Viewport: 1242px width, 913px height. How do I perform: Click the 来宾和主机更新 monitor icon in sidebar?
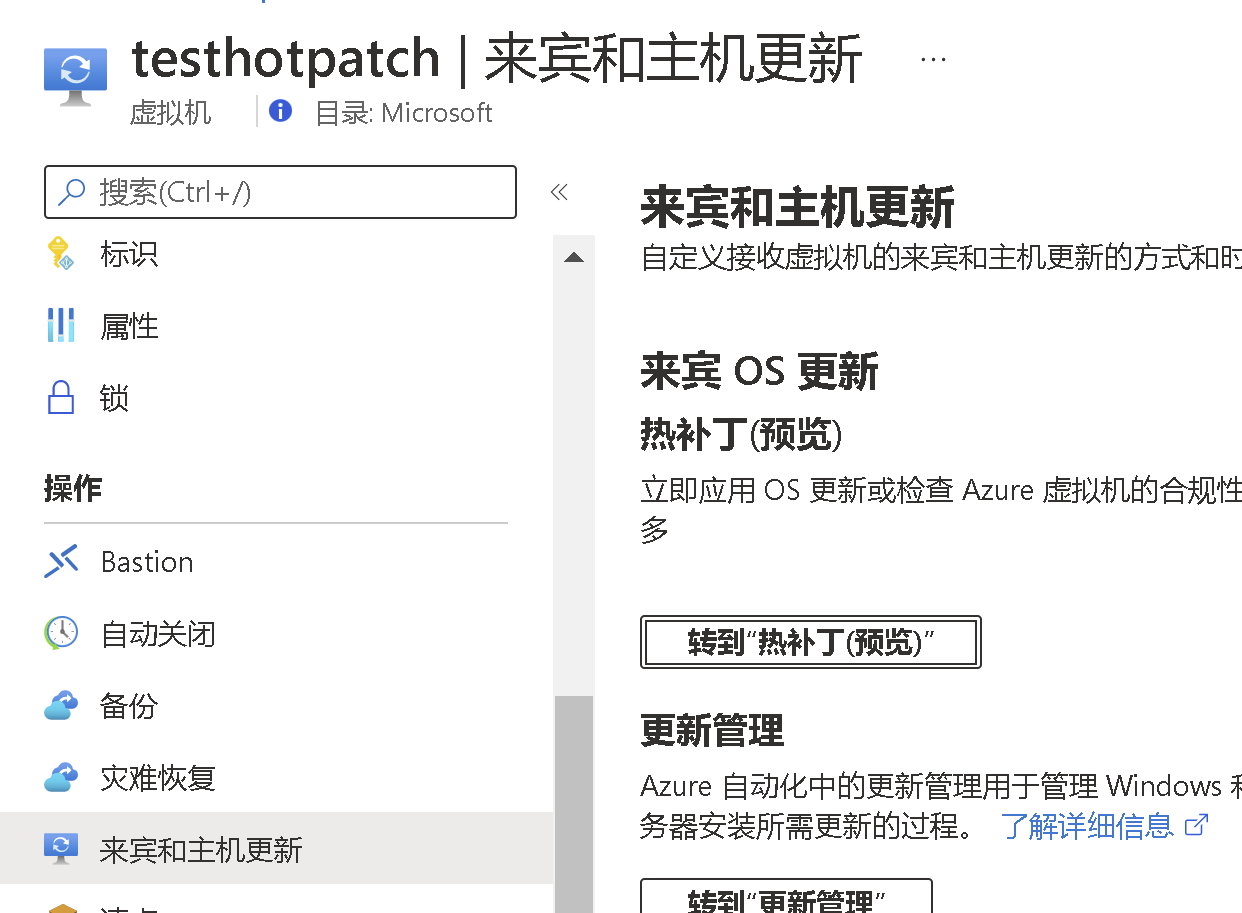(61, 849)
